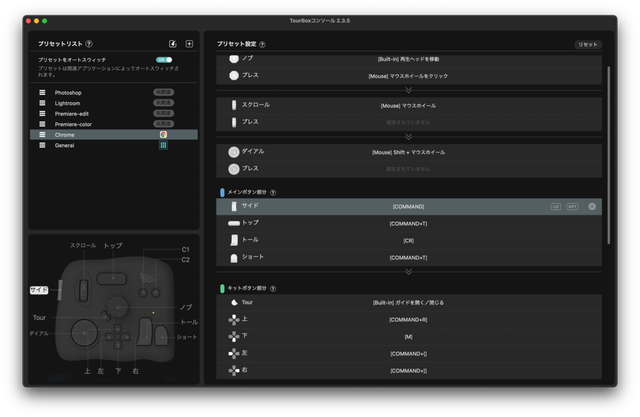Viewport: 640px width, 417px height.
Task: Toggle the プリセットをオートスウィッチ switch
Action: coord(164,60)
